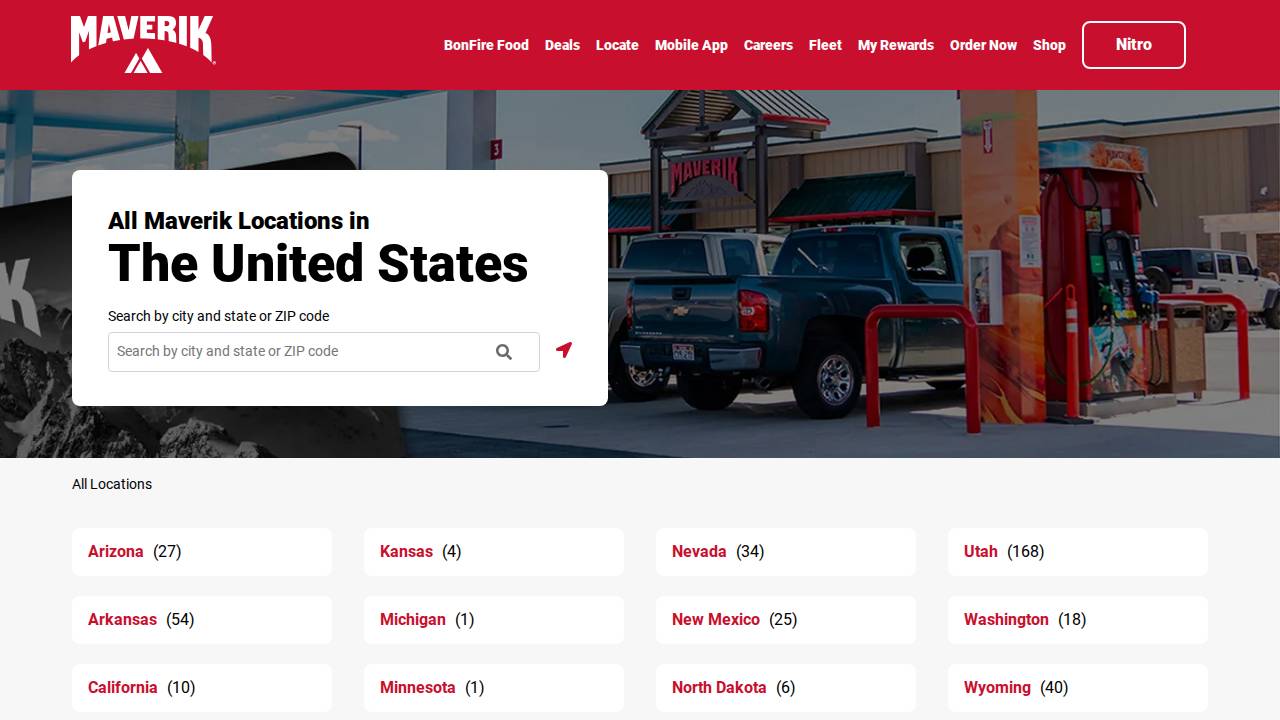Click the Maverik logo
Screen dimensions: 1280x720
[x=141, y=44]
